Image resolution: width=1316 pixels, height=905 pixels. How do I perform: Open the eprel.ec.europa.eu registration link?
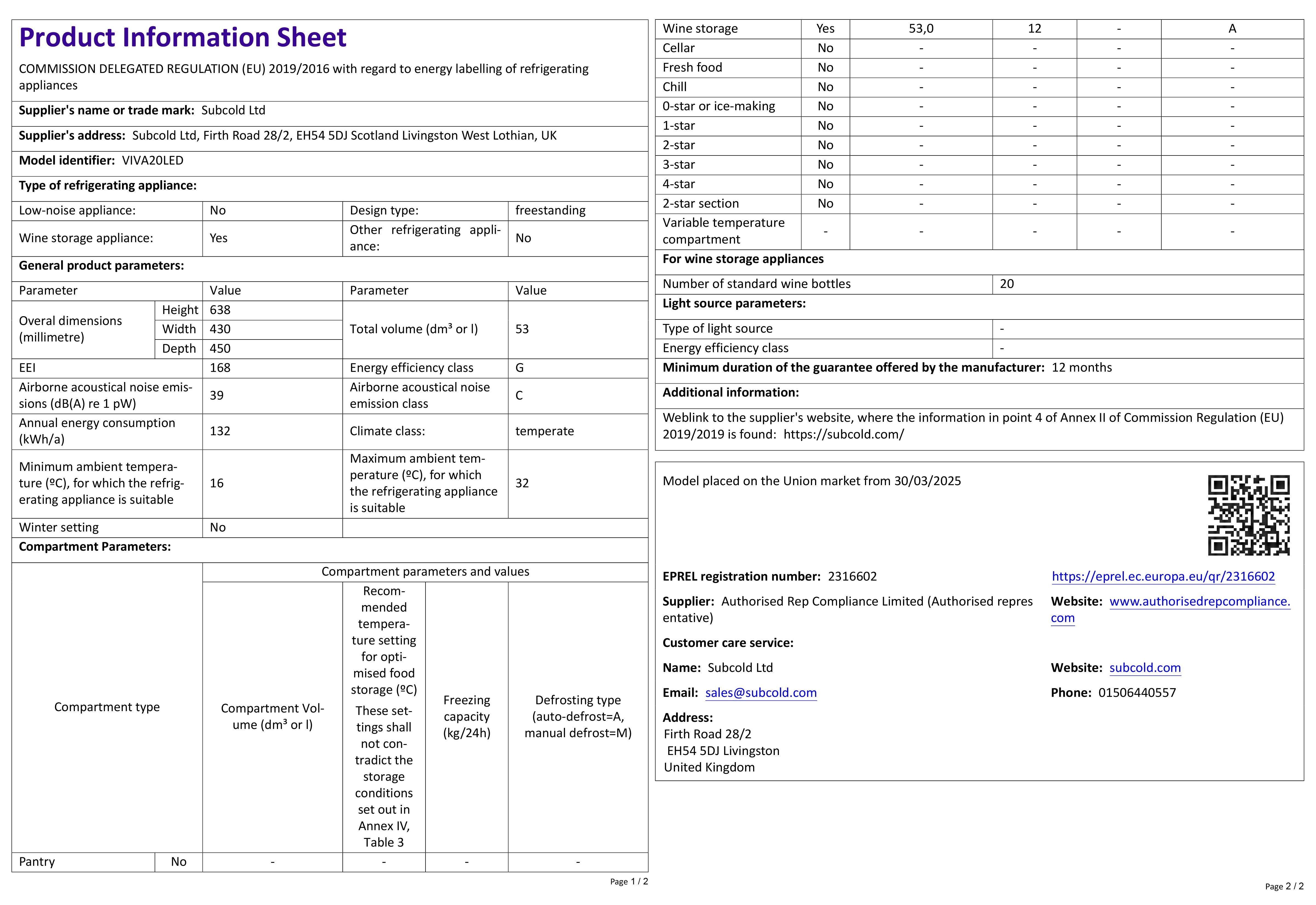point(1163,576)
